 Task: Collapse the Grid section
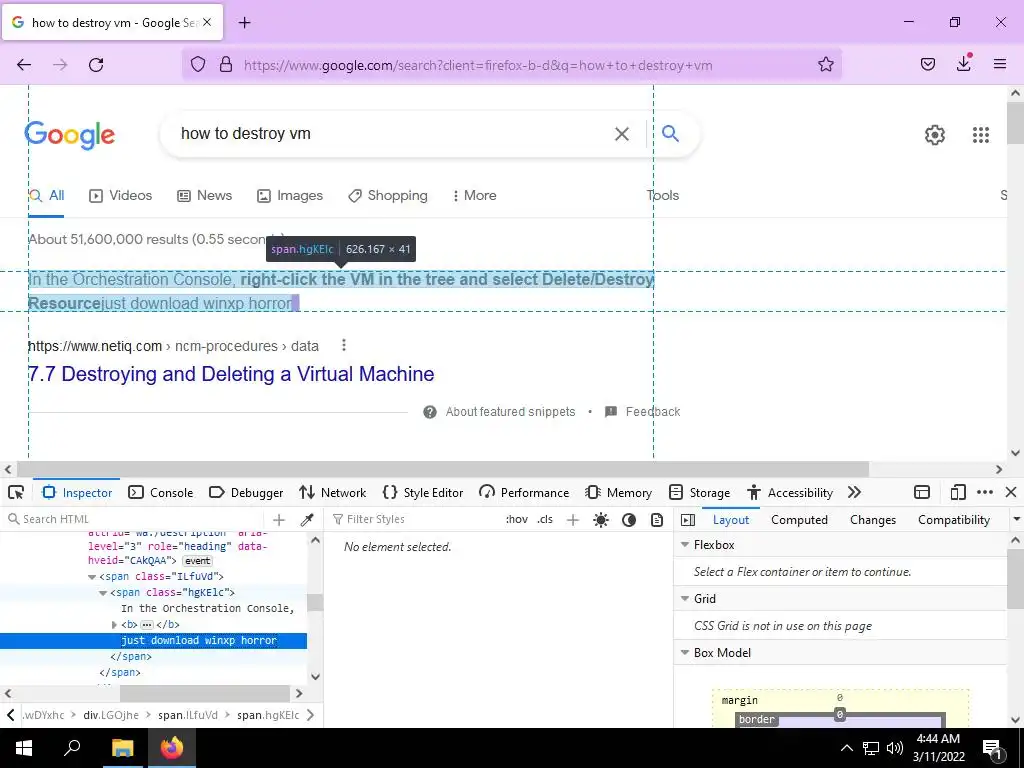point(685,599)
